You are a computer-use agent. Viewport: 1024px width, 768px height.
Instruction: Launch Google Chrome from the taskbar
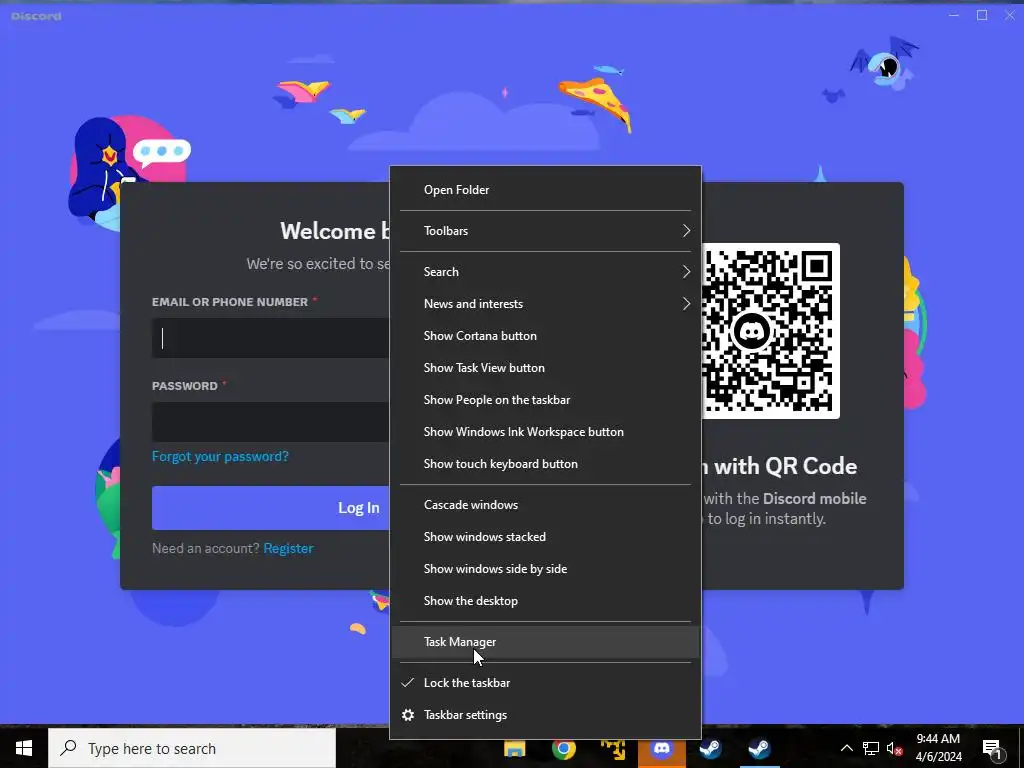[x=564, y=748]
